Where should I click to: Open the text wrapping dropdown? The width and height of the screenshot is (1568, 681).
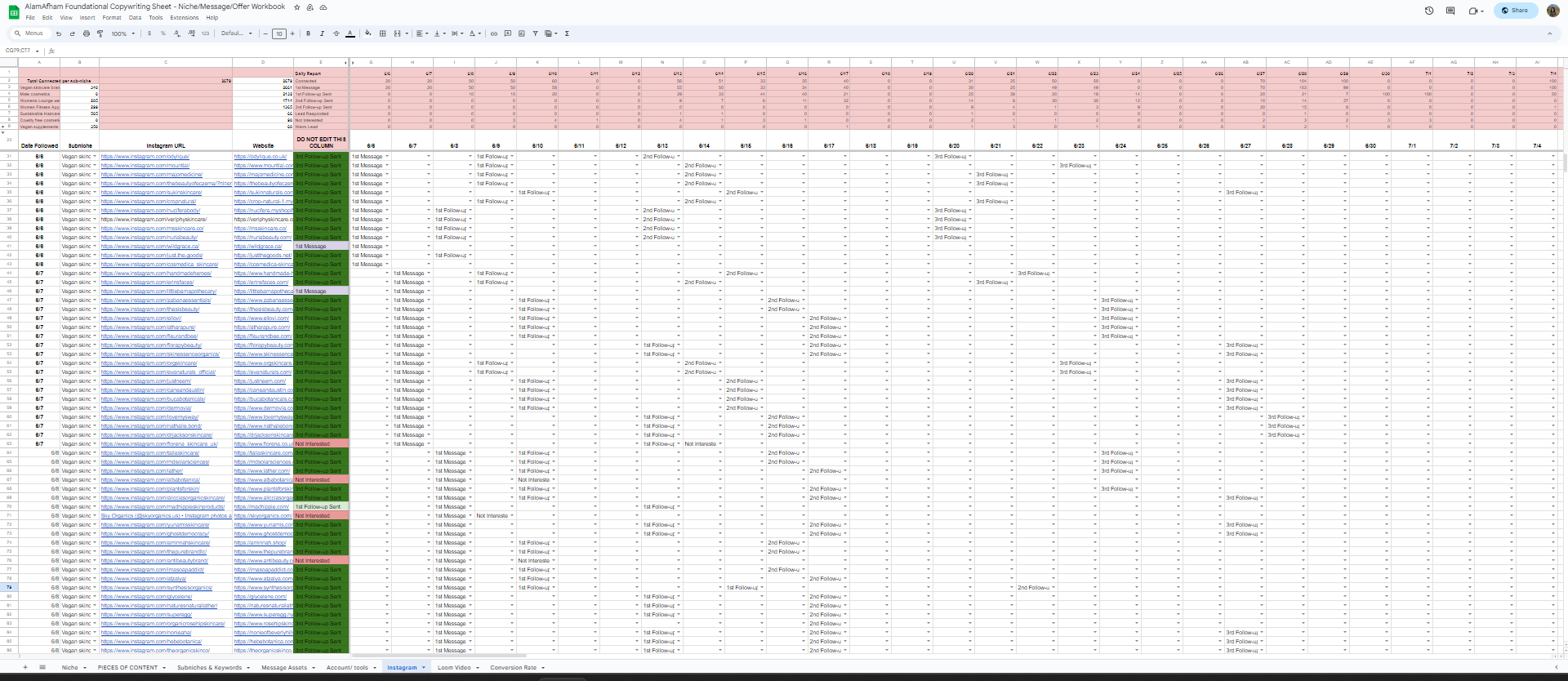pyautogui.click(x=457, y=33)
